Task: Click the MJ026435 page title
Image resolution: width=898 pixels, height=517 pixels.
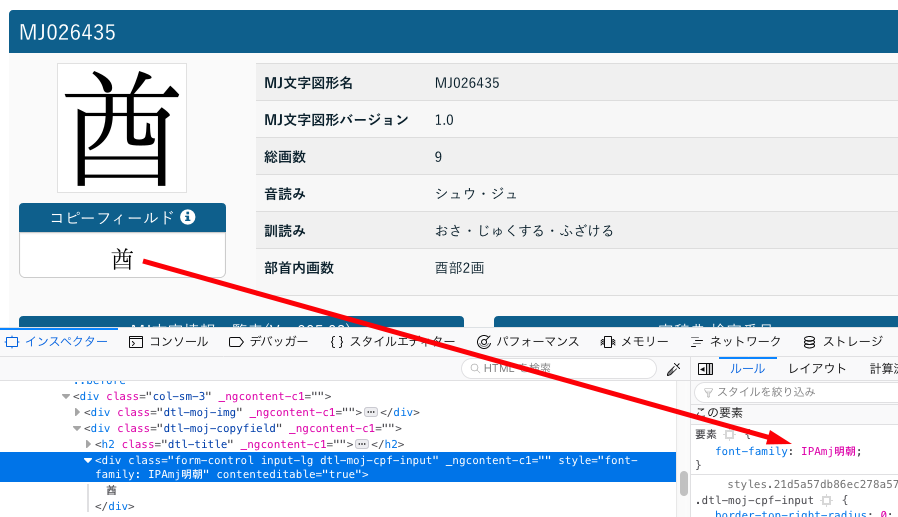Action: (68, 33)
